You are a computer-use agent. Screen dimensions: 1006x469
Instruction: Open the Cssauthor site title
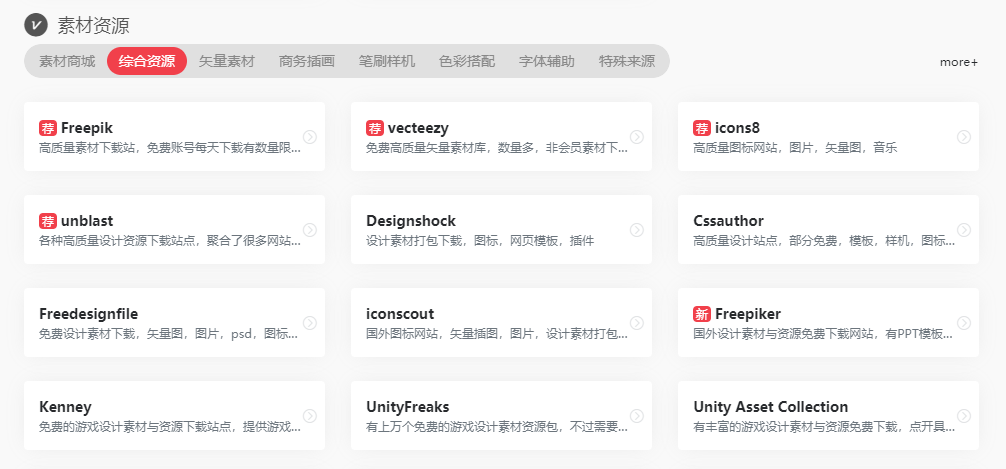728,221
